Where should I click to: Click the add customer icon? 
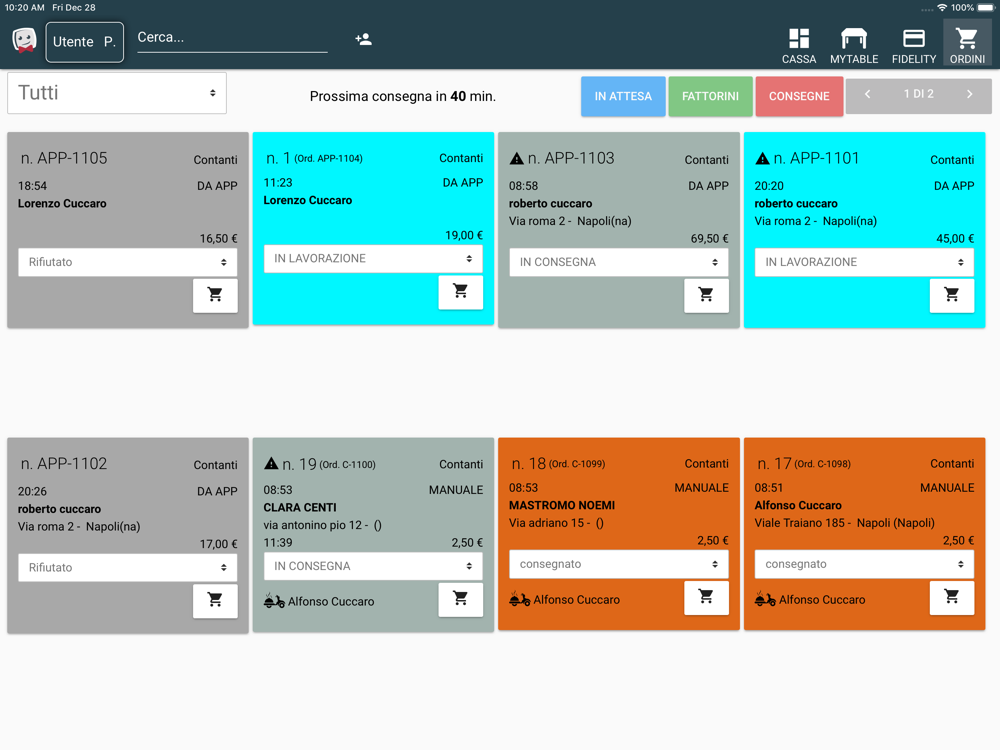tap(363, 39)
